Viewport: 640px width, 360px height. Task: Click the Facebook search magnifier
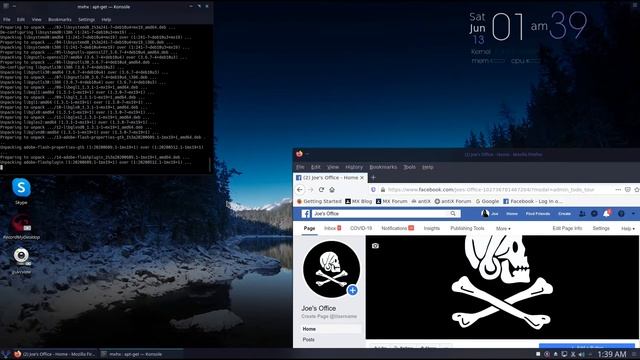pyautogui.click(x=453, y=213)
